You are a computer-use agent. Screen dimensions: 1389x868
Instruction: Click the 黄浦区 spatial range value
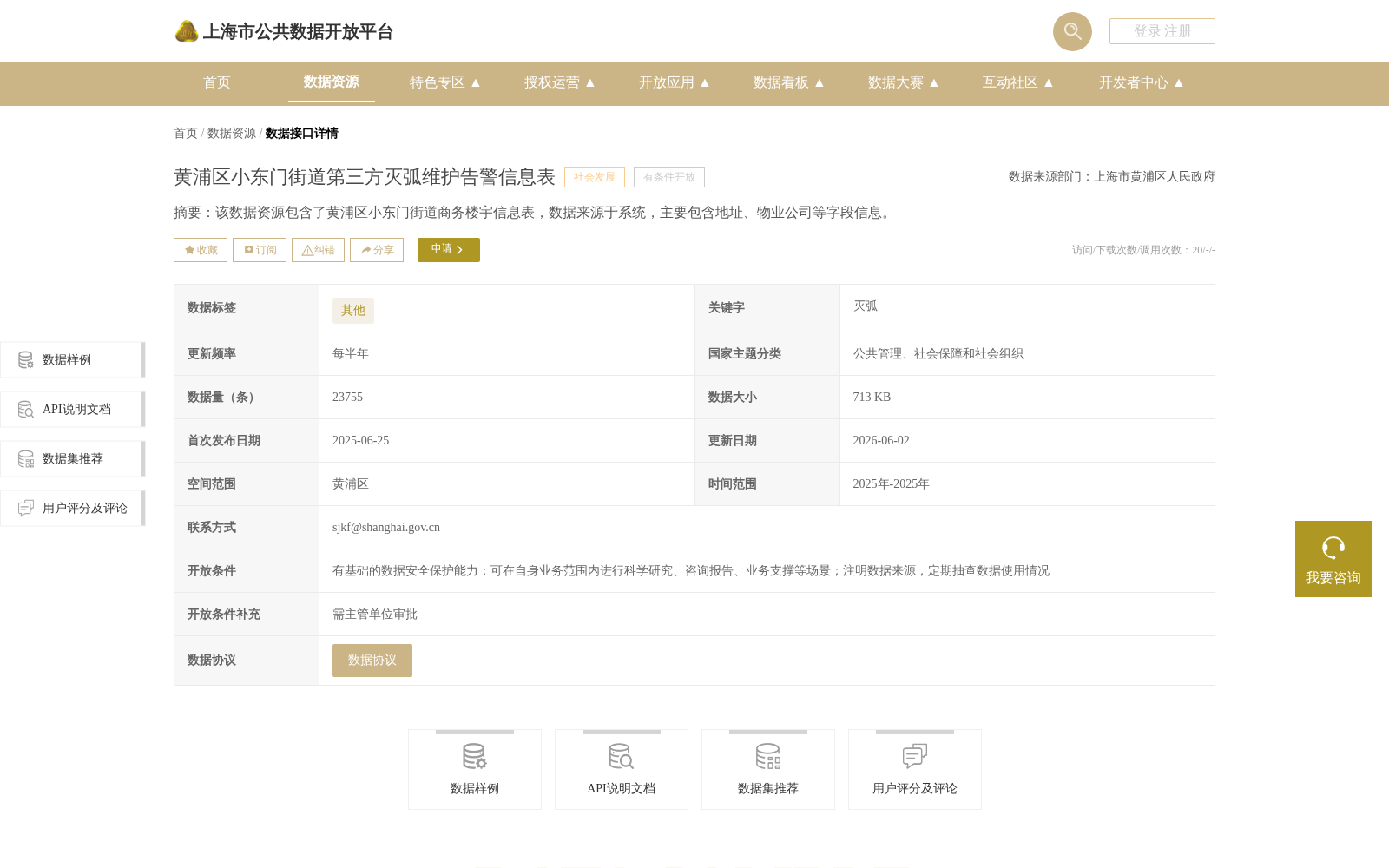[x=351, y=483]
